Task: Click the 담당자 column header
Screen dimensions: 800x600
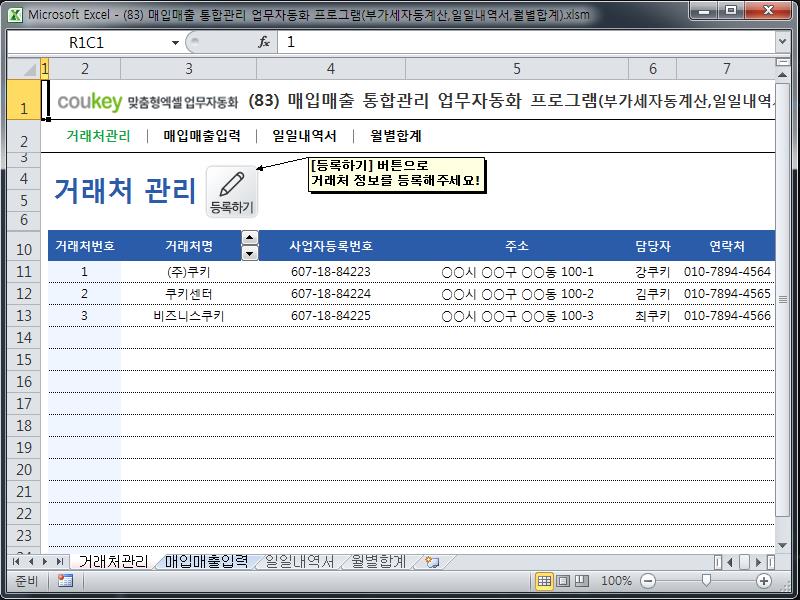Action: click(653, 246)
